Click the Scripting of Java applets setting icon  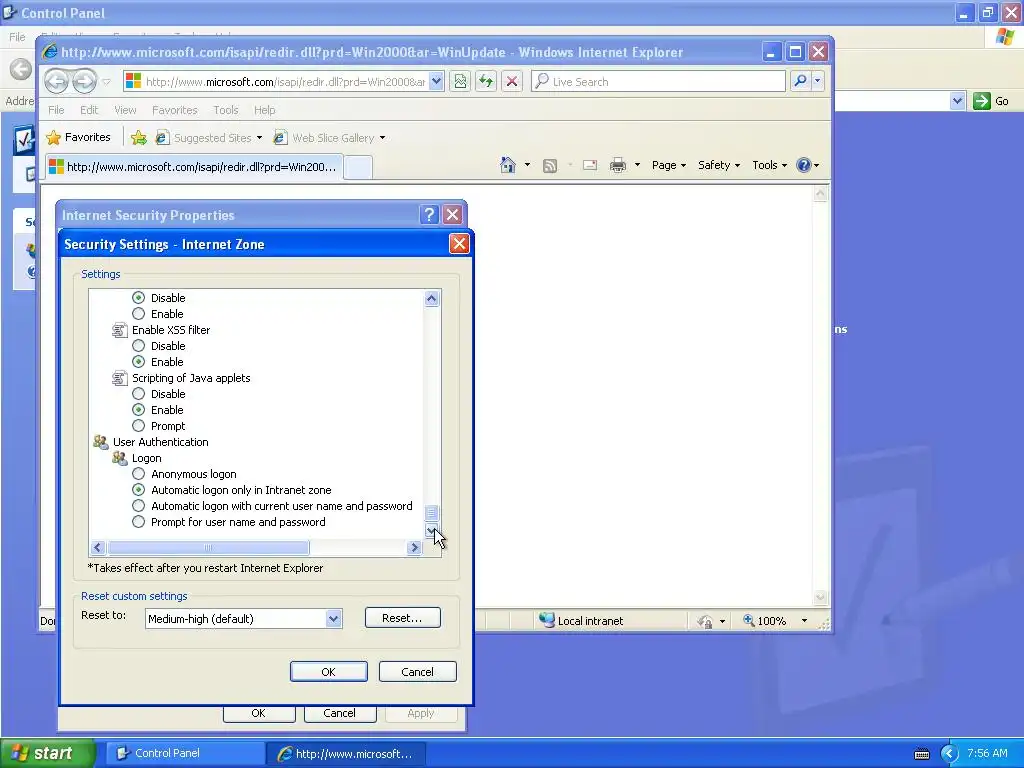pos(120,378)
